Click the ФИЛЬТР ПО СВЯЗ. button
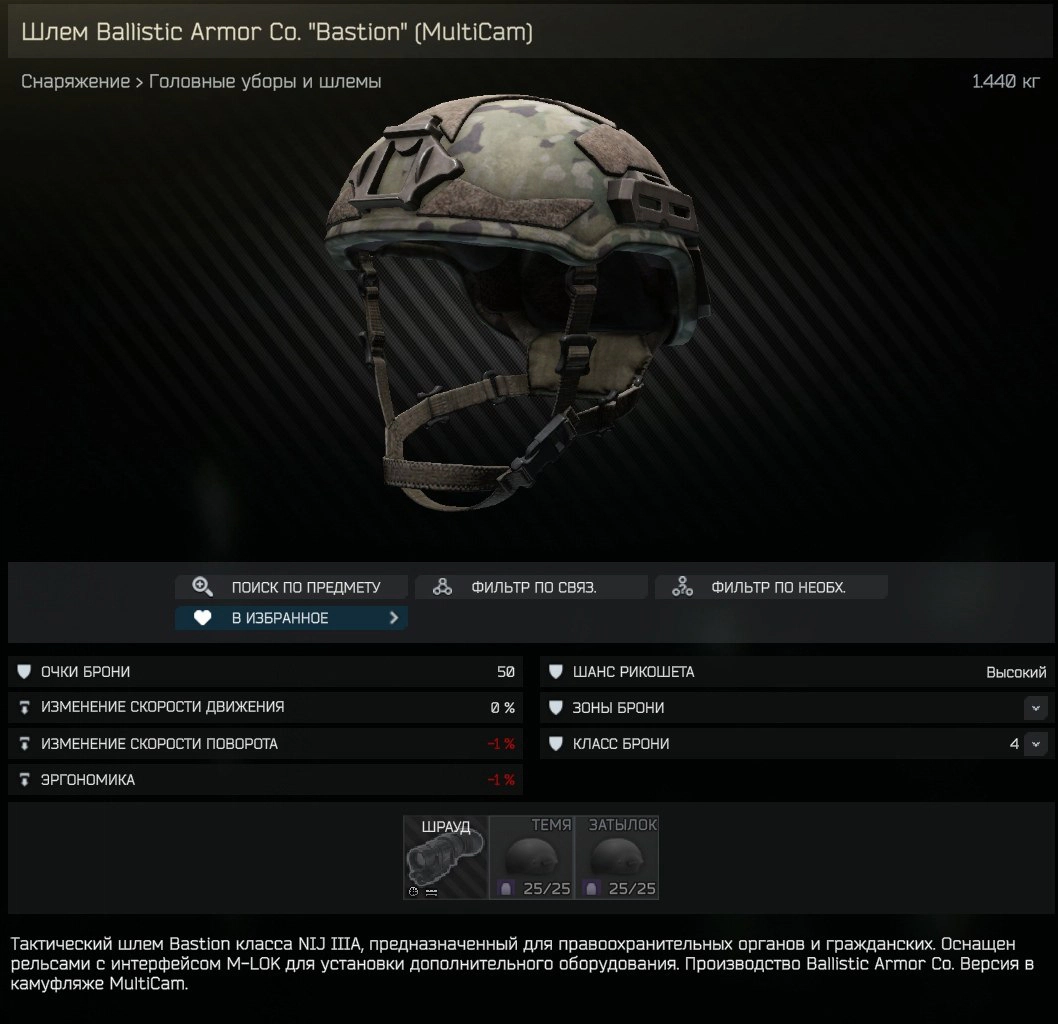This screenshot has height=1024, width=1058. pyautogui.click(x=532, y=587)
